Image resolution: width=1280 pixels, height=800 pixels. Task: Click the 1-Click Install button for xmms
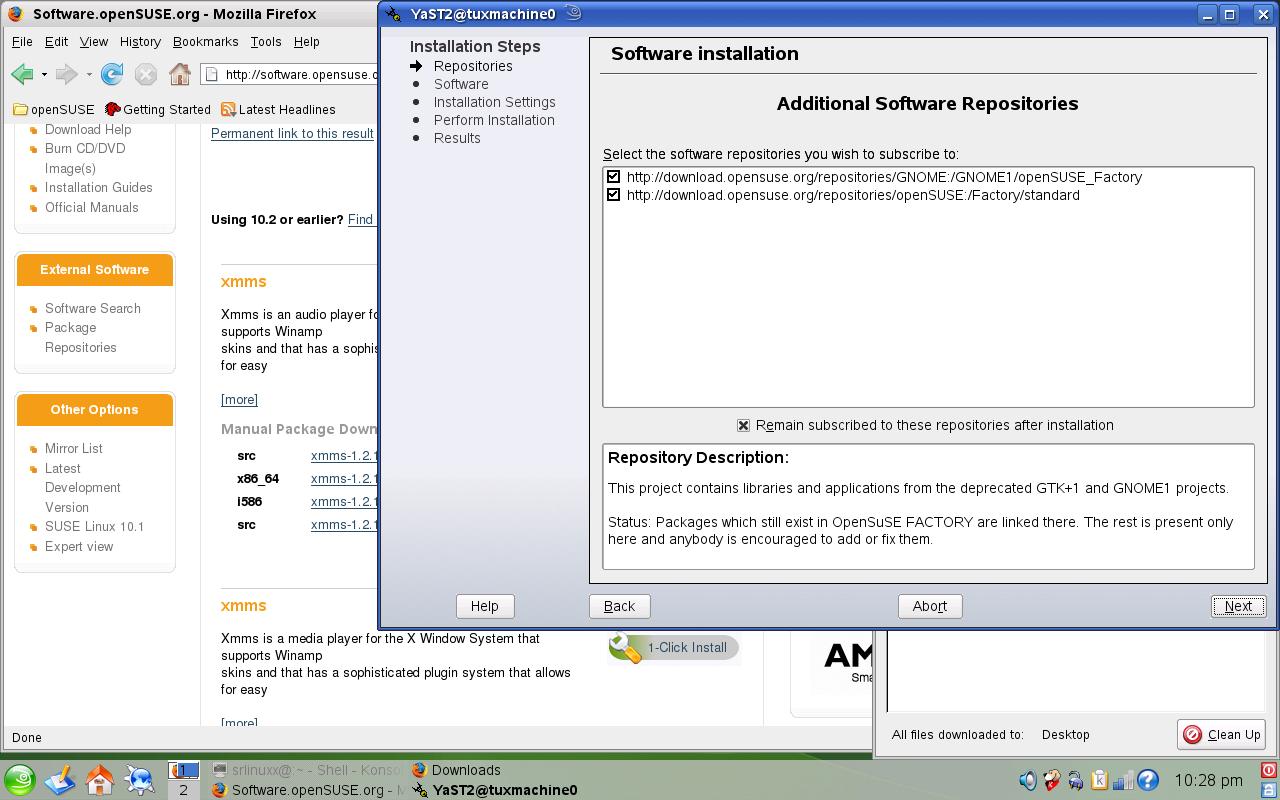coord(673,647)
